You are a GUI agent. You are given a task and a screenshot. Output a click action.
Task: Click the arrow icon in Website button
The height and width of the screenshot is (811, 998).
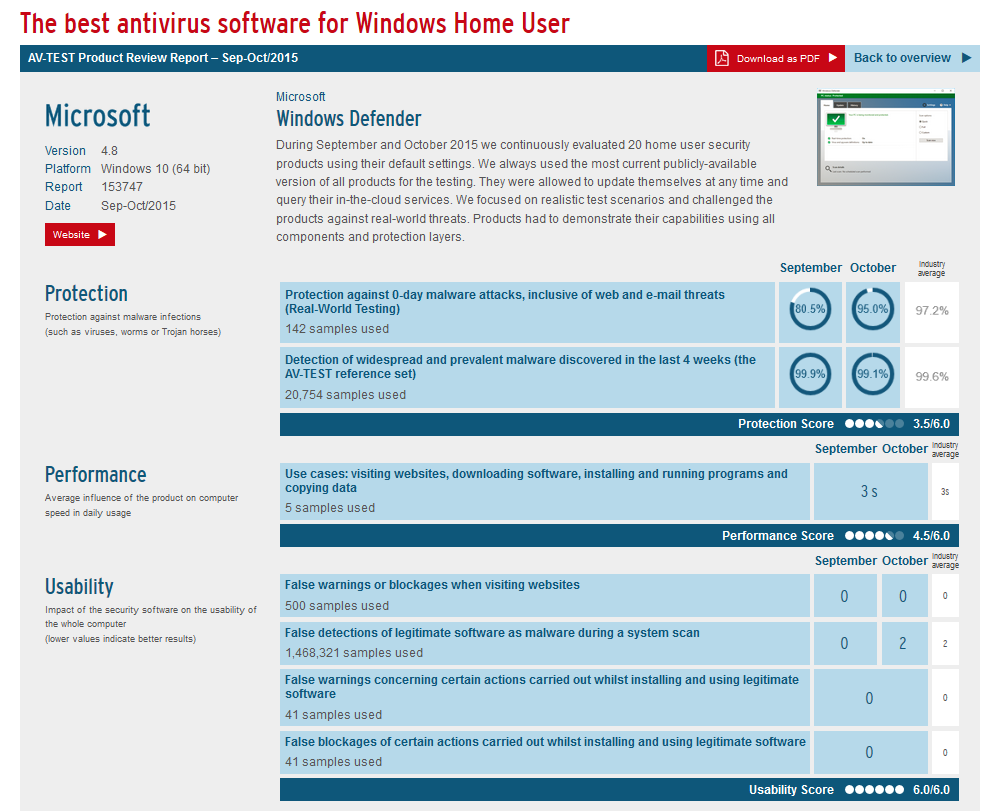102,234
